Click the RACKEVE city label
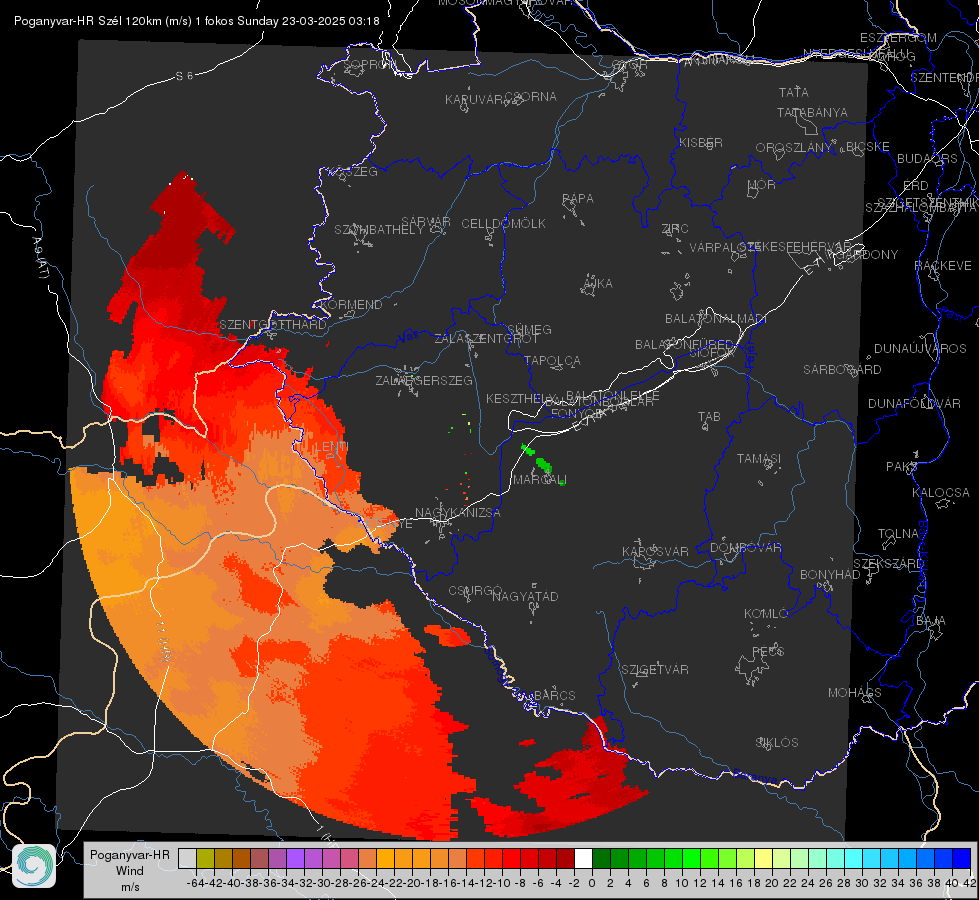979x900 pixels. tap(943, 266)
